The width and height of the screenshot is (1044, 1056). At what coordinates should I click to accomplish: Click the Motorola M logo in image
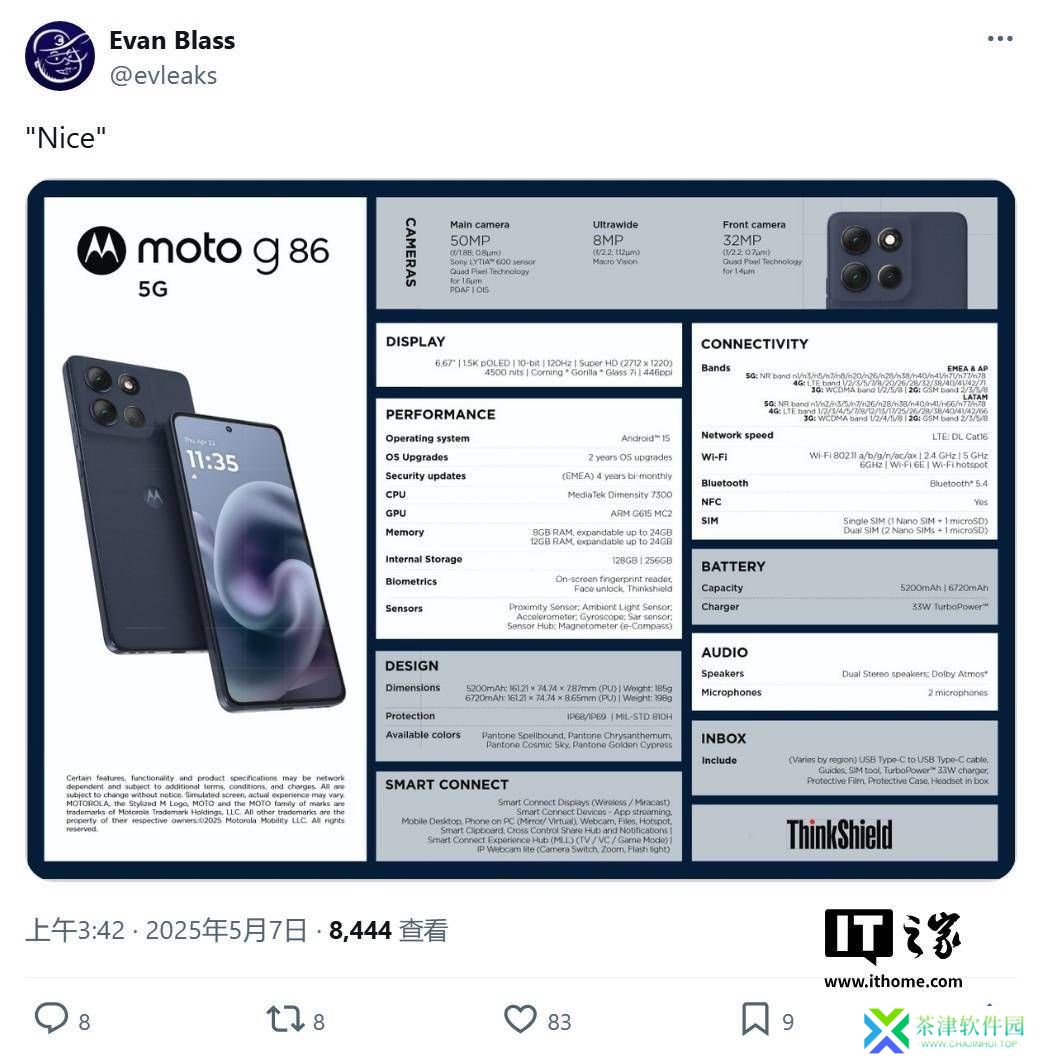pyautogui.click(x=102, y=251)
